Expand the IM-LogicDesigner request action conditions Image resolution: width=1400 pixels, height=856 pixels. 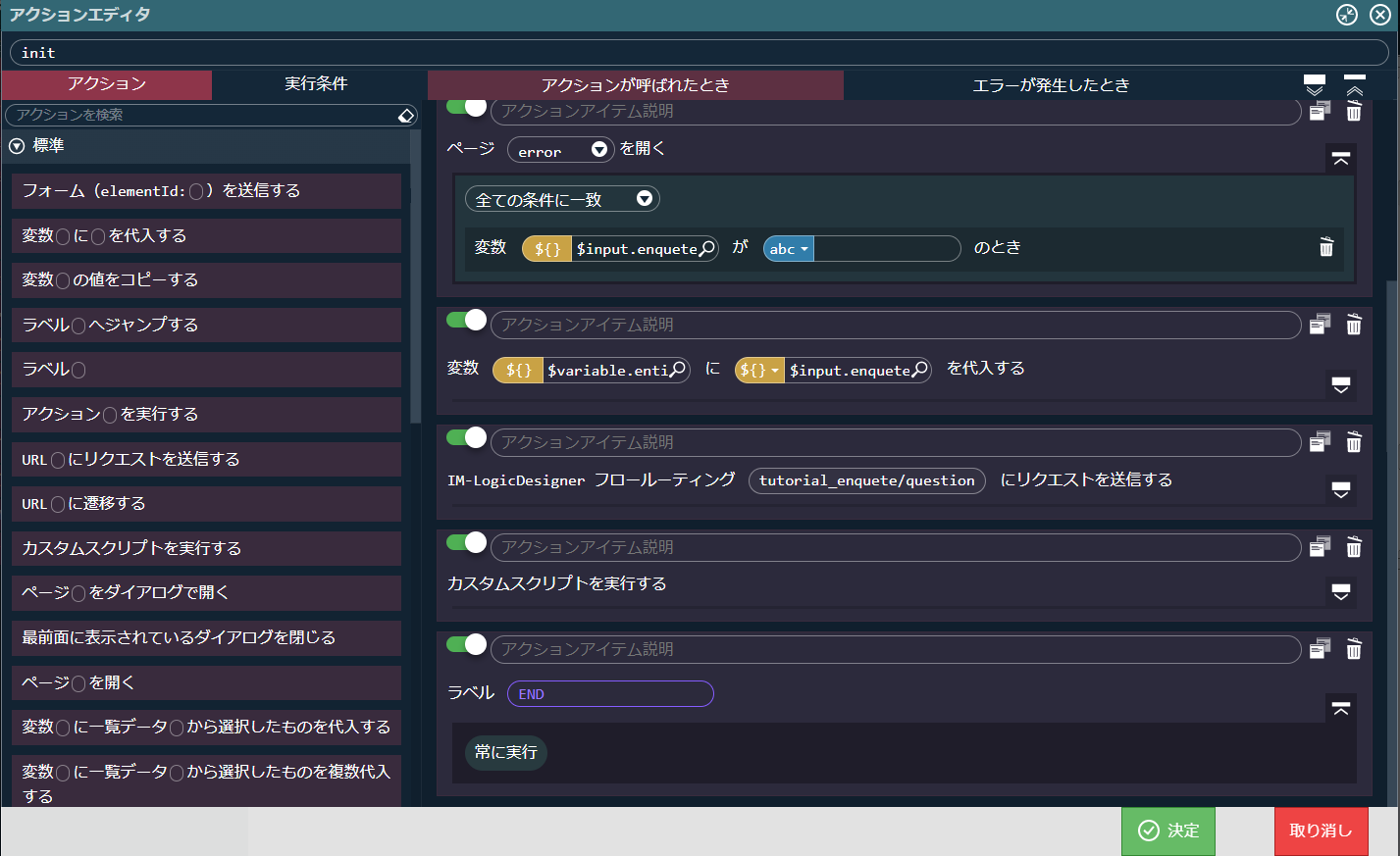[1341, 489]
